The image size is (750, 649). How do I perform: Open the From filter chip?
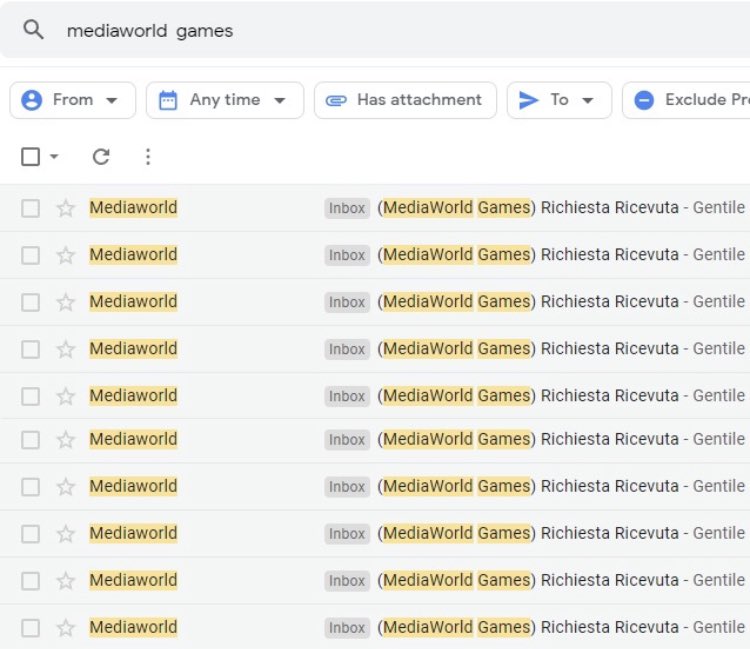pyautogui.click(x=73, y=100)
